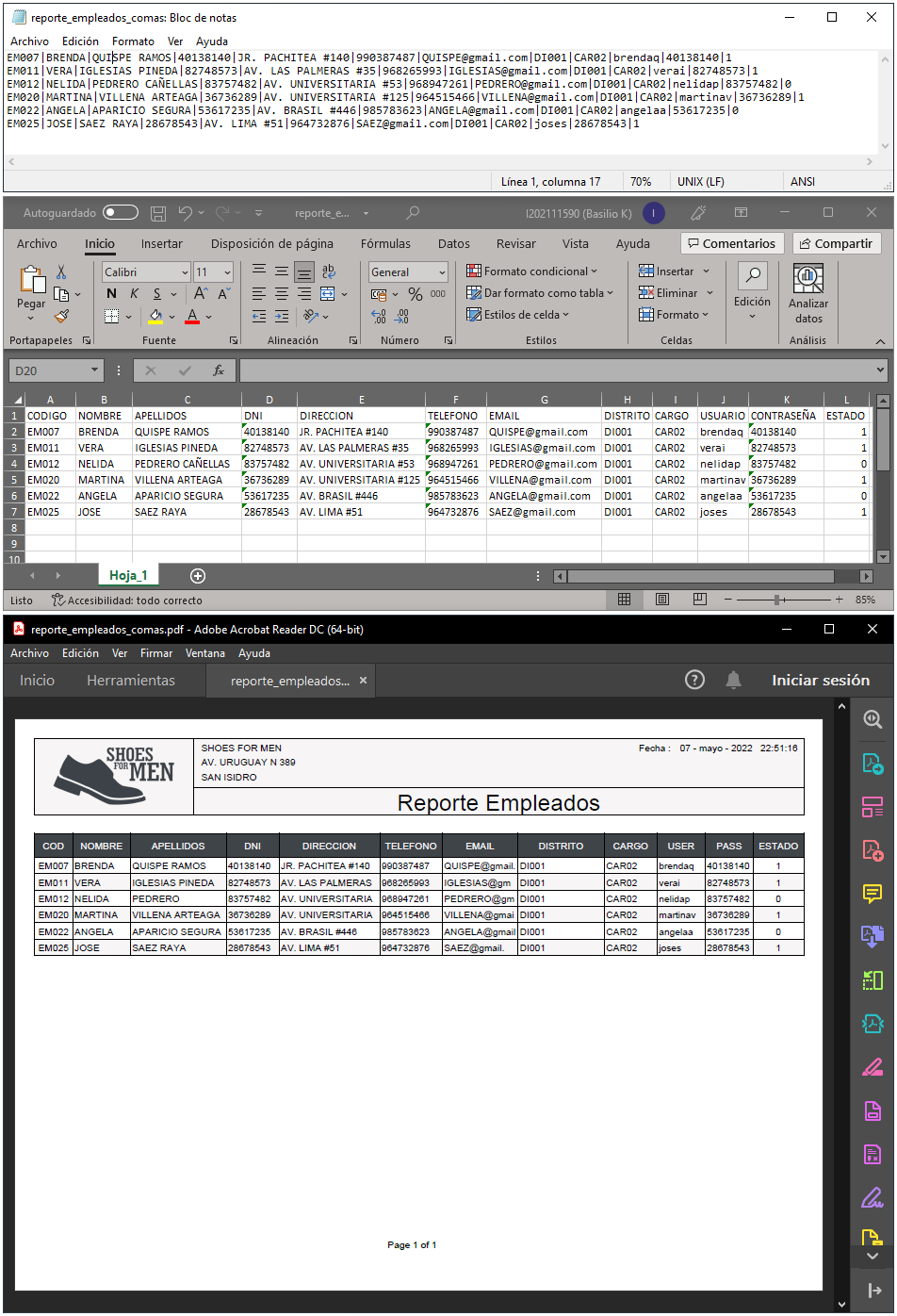Viewport: 897px width, 1316px height.
Task: Open Disposición de página ribbon tab
Action: pyautogui.click(x=272, y=243)
